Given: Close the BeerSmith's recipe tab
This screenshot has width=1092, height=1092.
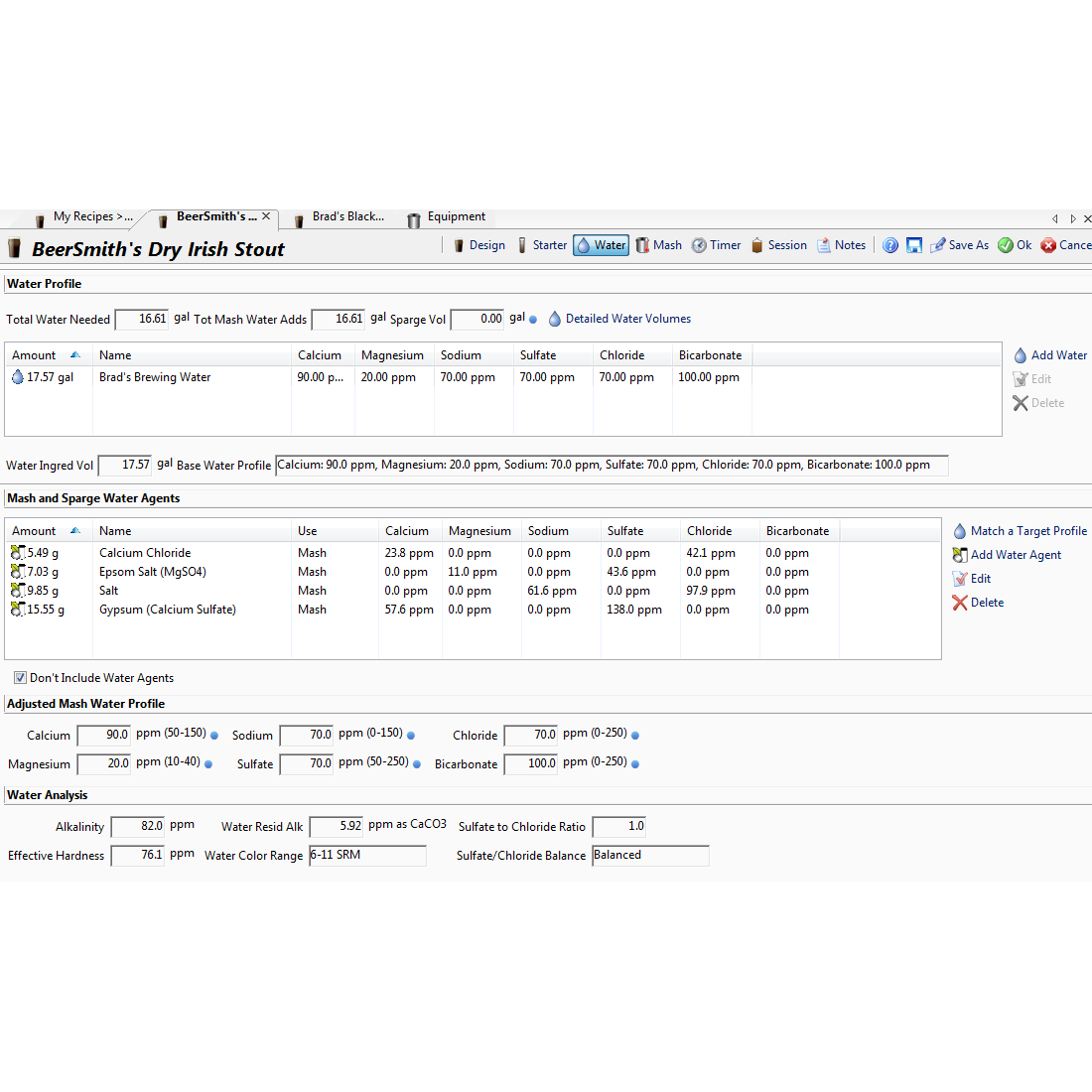Looking at the screenshot, I should click(266, 216).
